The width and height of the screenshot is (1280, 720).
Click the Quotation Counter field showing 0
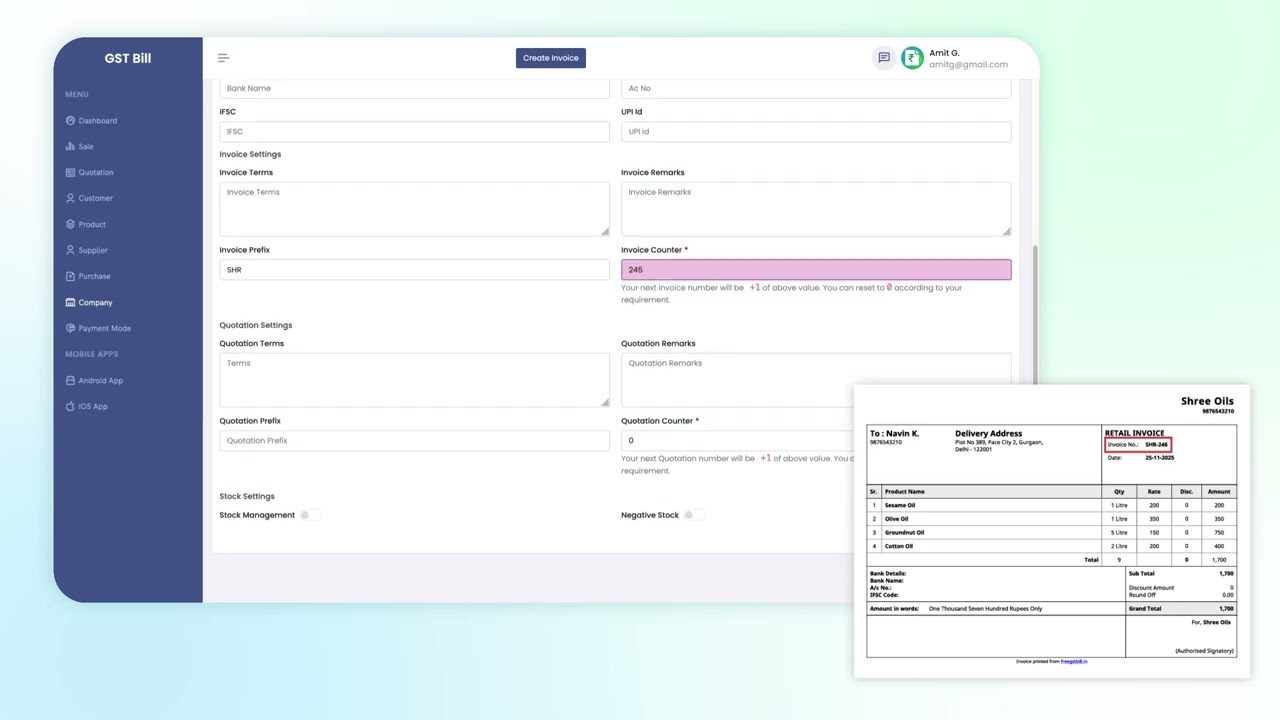pyautogui.click(x=737, y=441)
